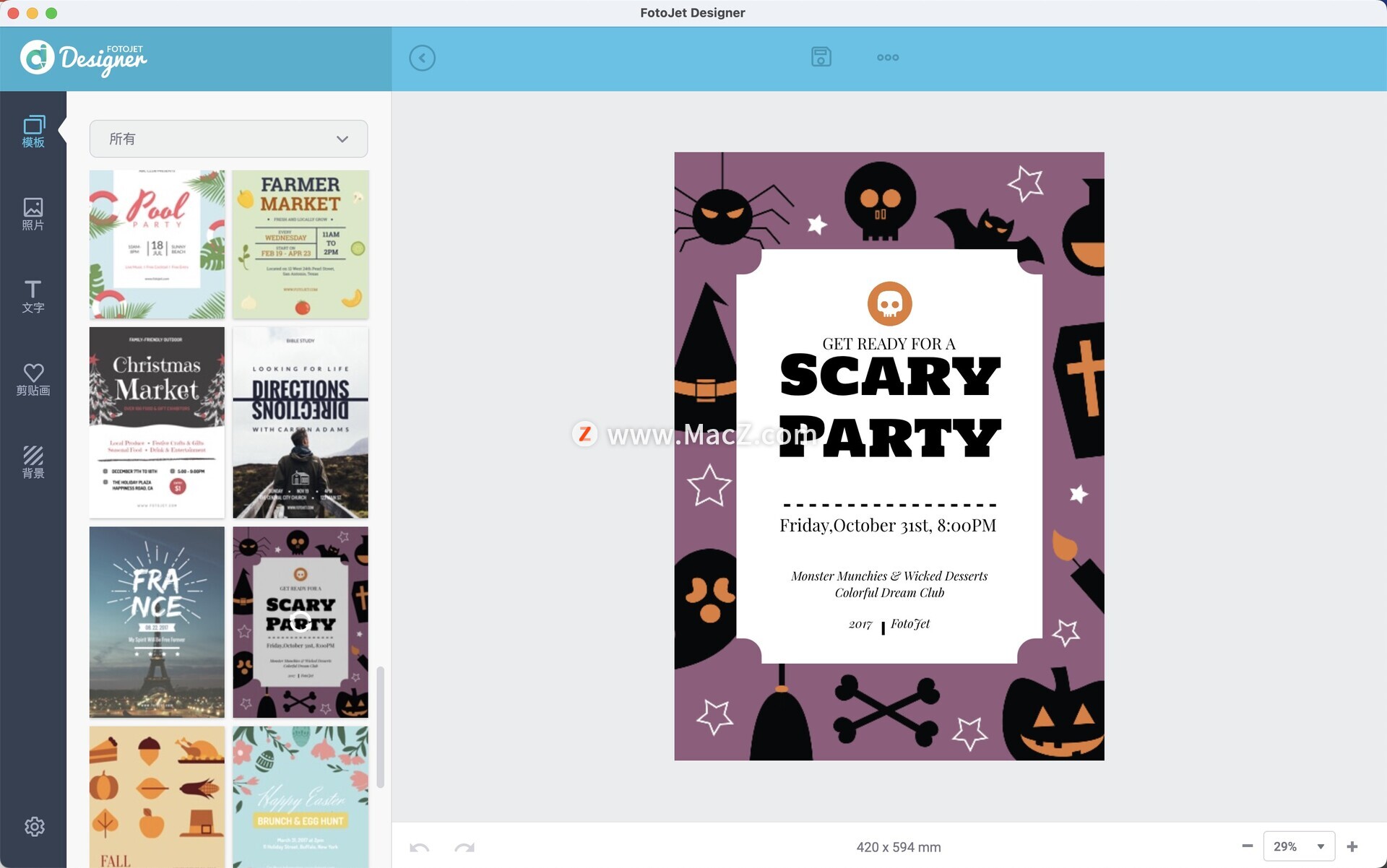1387x868 pixels.
Task: Expand the 所有 category dropdown
Action: tap(228, 139)
